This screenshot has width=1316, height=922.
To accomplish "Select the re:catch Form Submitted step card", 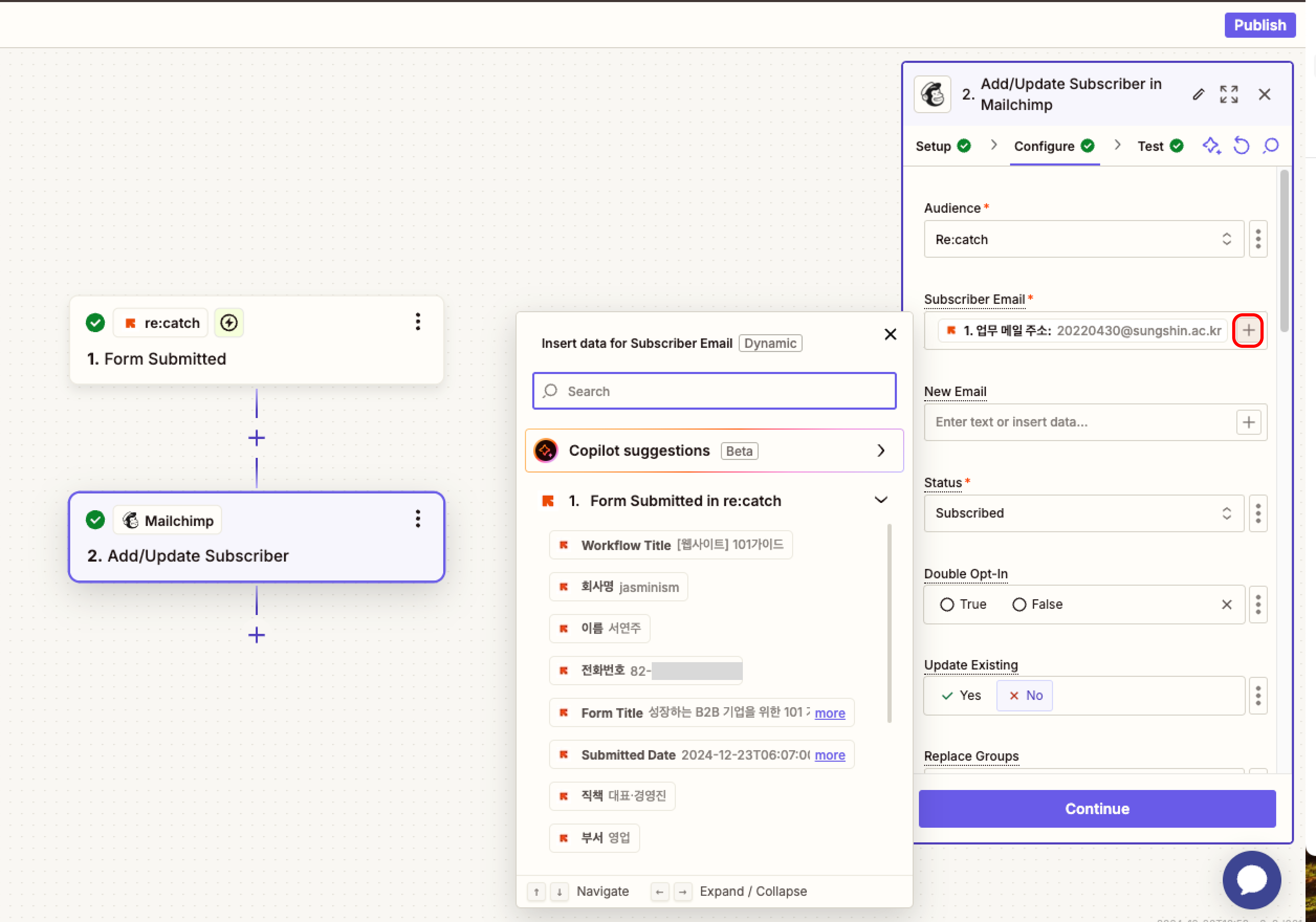I will point(257,341).
